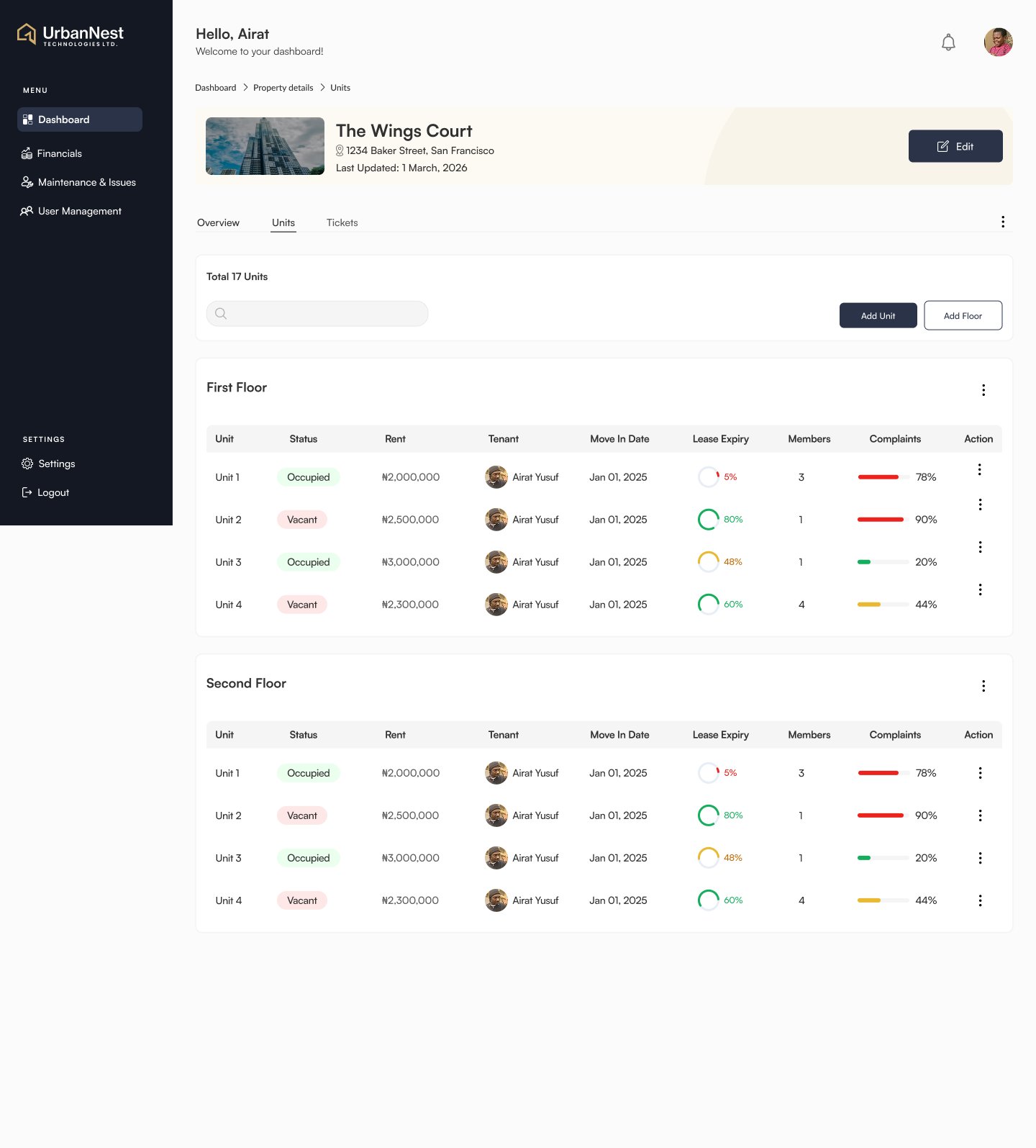Switch to the Overview tab
This screenshot has width=1036, height=1148.
218,222
